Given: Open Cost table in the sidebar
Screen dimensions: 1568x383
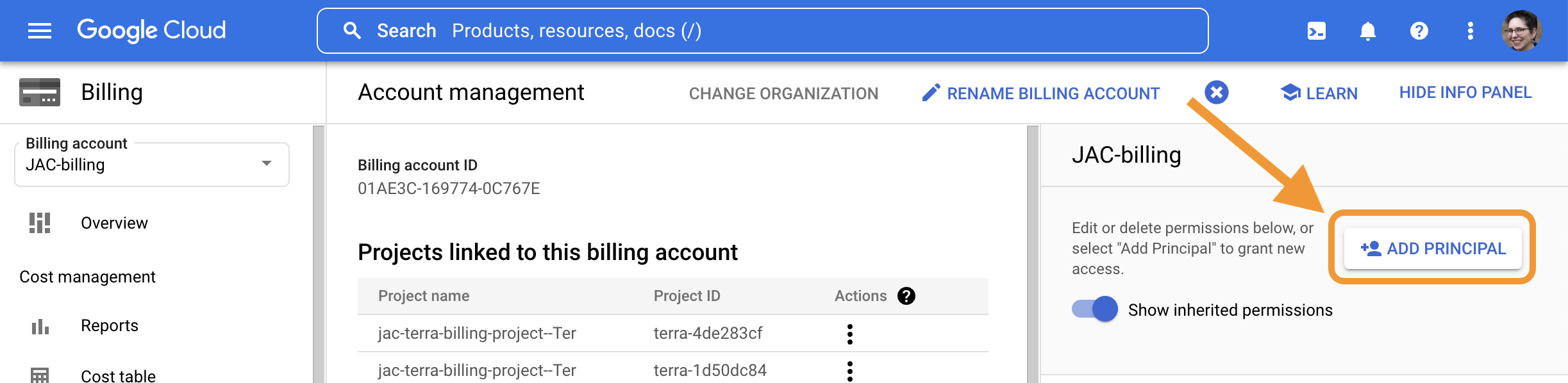Looking at the screenshot, I should click(x=118, y=376).
